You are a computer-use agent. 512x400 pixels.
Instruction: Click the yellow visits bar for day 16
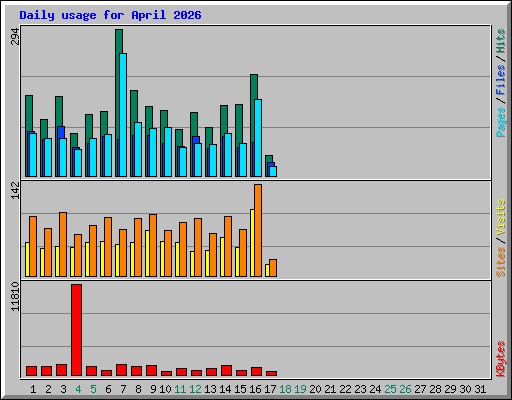(252, 243)
